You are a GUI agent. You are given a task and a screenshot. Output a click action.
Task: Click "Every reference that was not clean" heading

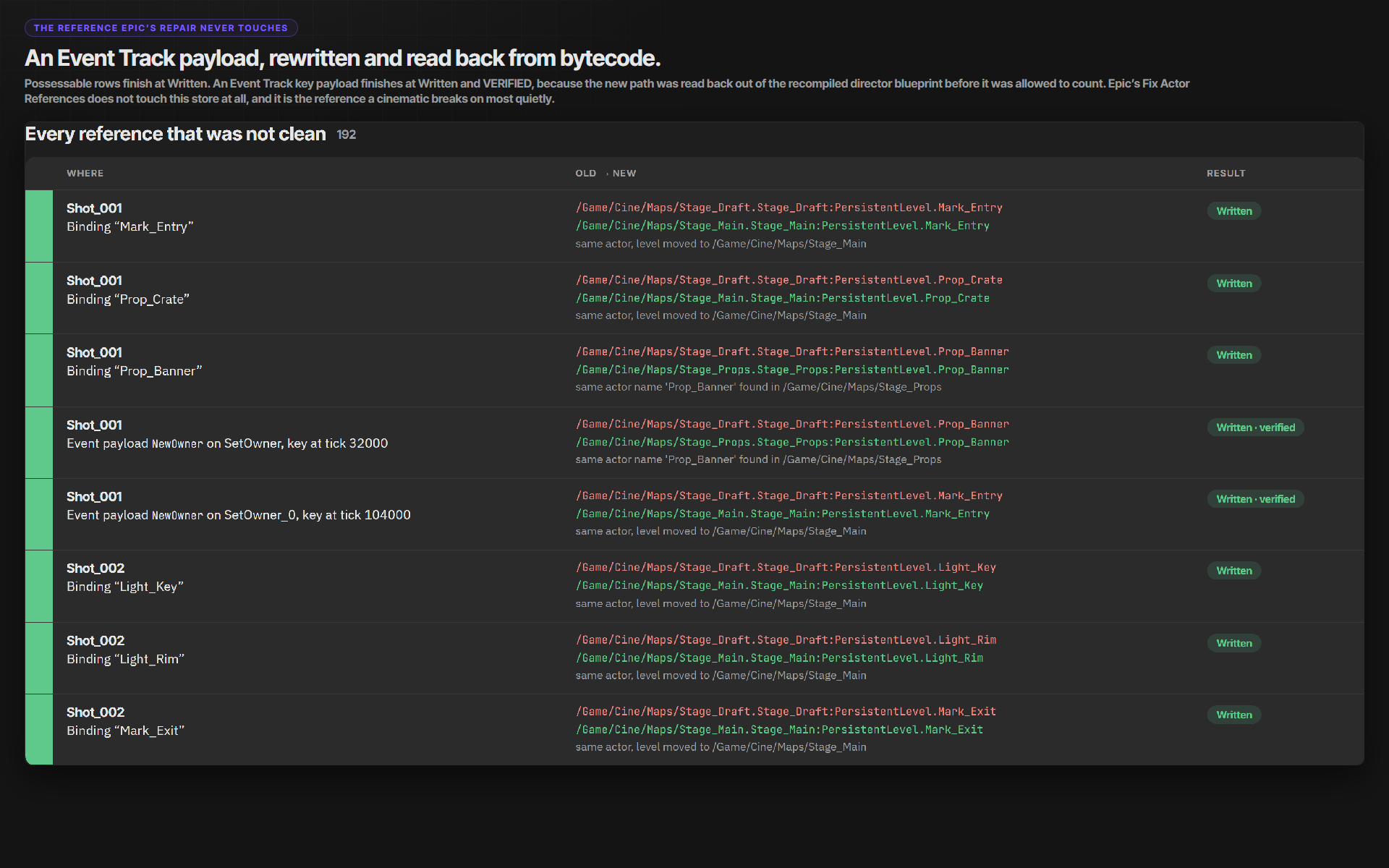(175, 135)
